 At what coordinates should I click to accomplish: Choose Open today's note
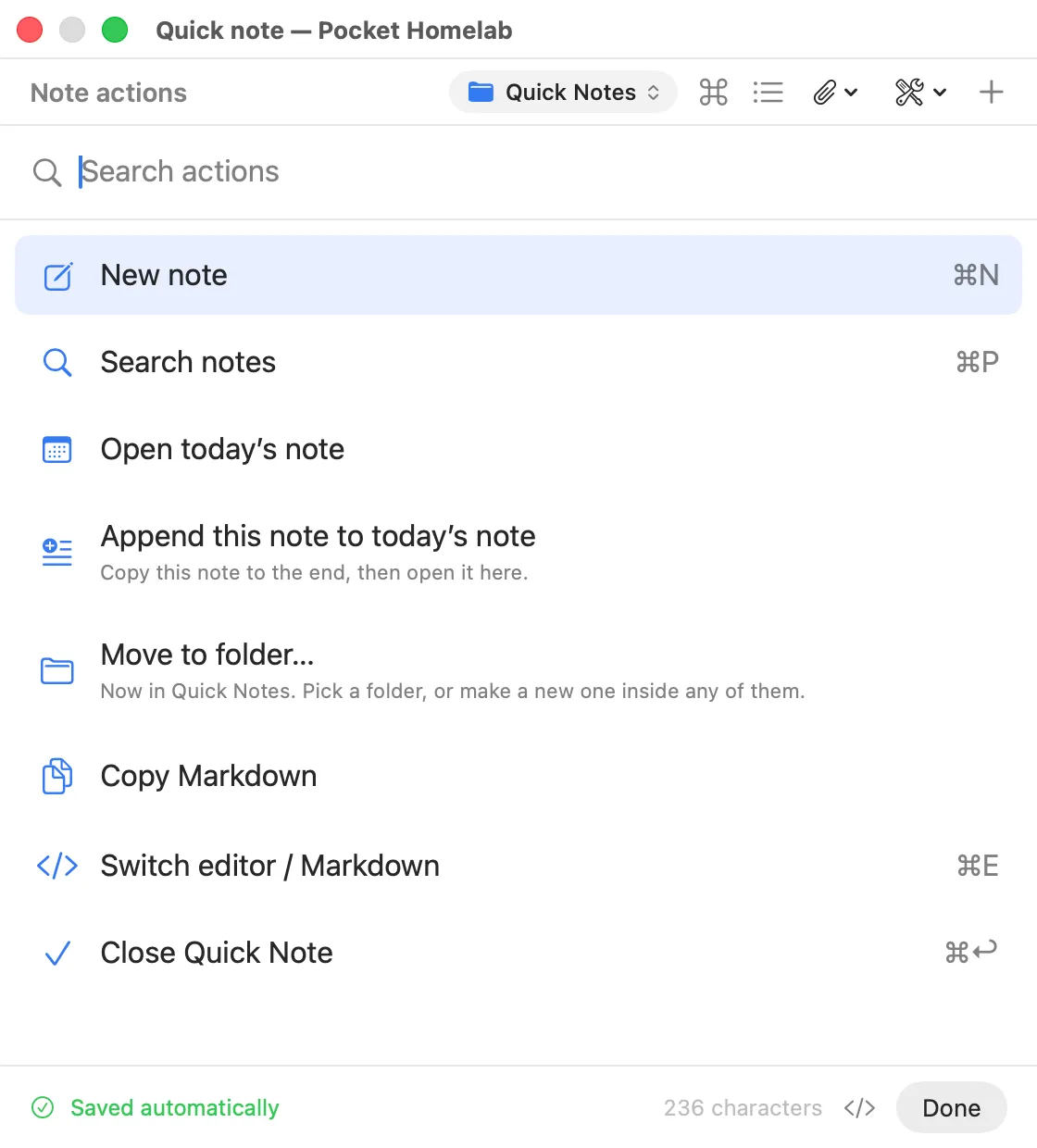tap(518, 449)
